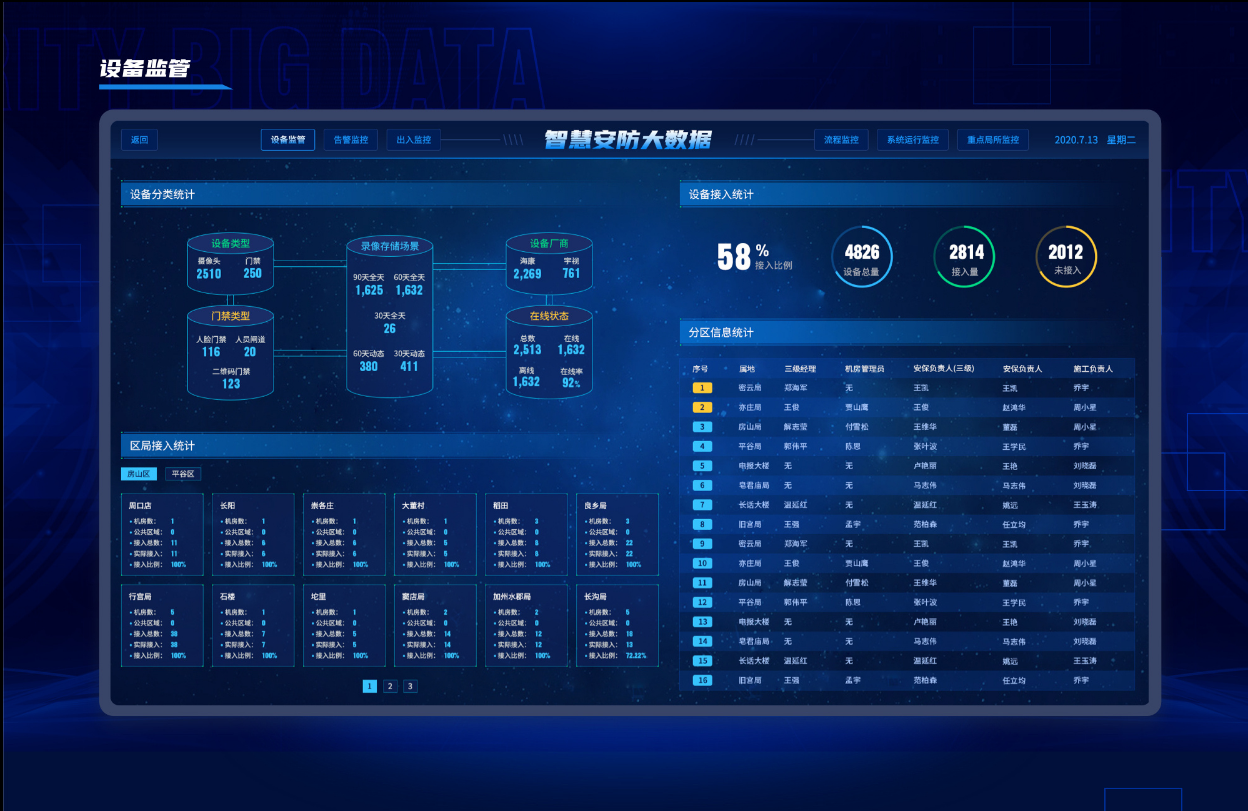Select the number 12 row badge
This screenshot has width=1248, height=811.
pos(702,602)
